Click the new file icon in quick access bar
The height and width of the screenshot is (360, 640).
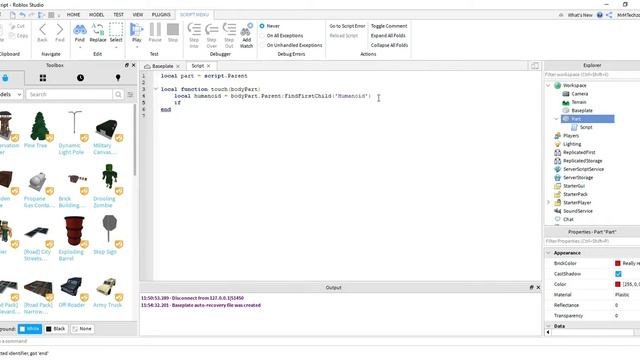13,15
